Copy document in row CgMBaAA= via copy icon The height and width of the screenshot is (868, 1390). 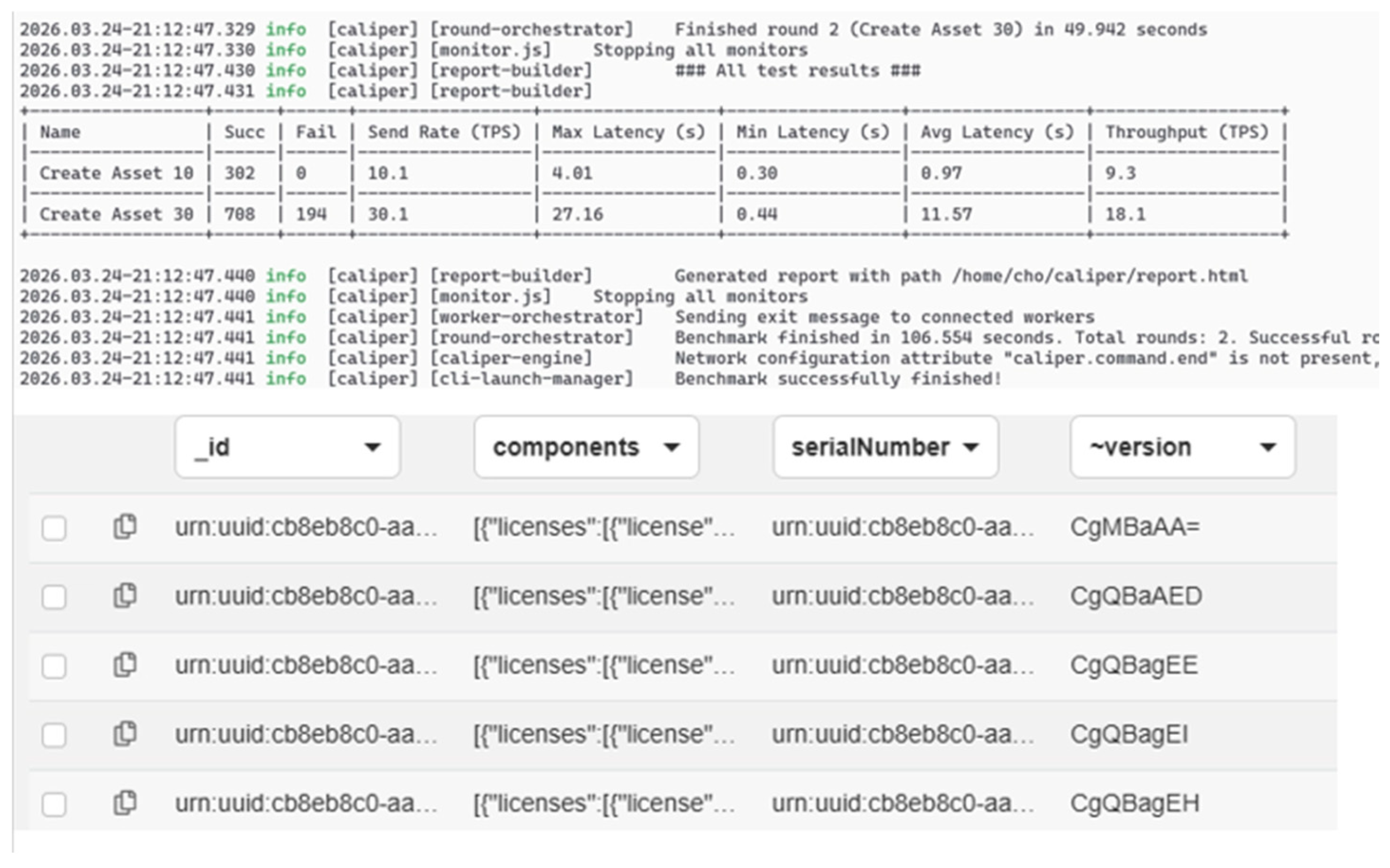click(125, 526)
